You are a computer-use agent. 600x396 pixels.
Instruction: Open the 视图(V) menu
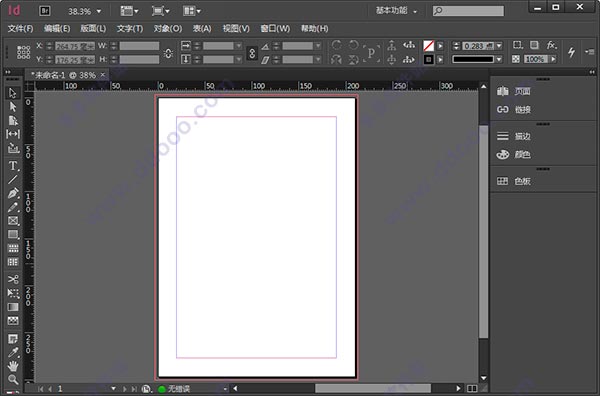click(x=236, y=29)
